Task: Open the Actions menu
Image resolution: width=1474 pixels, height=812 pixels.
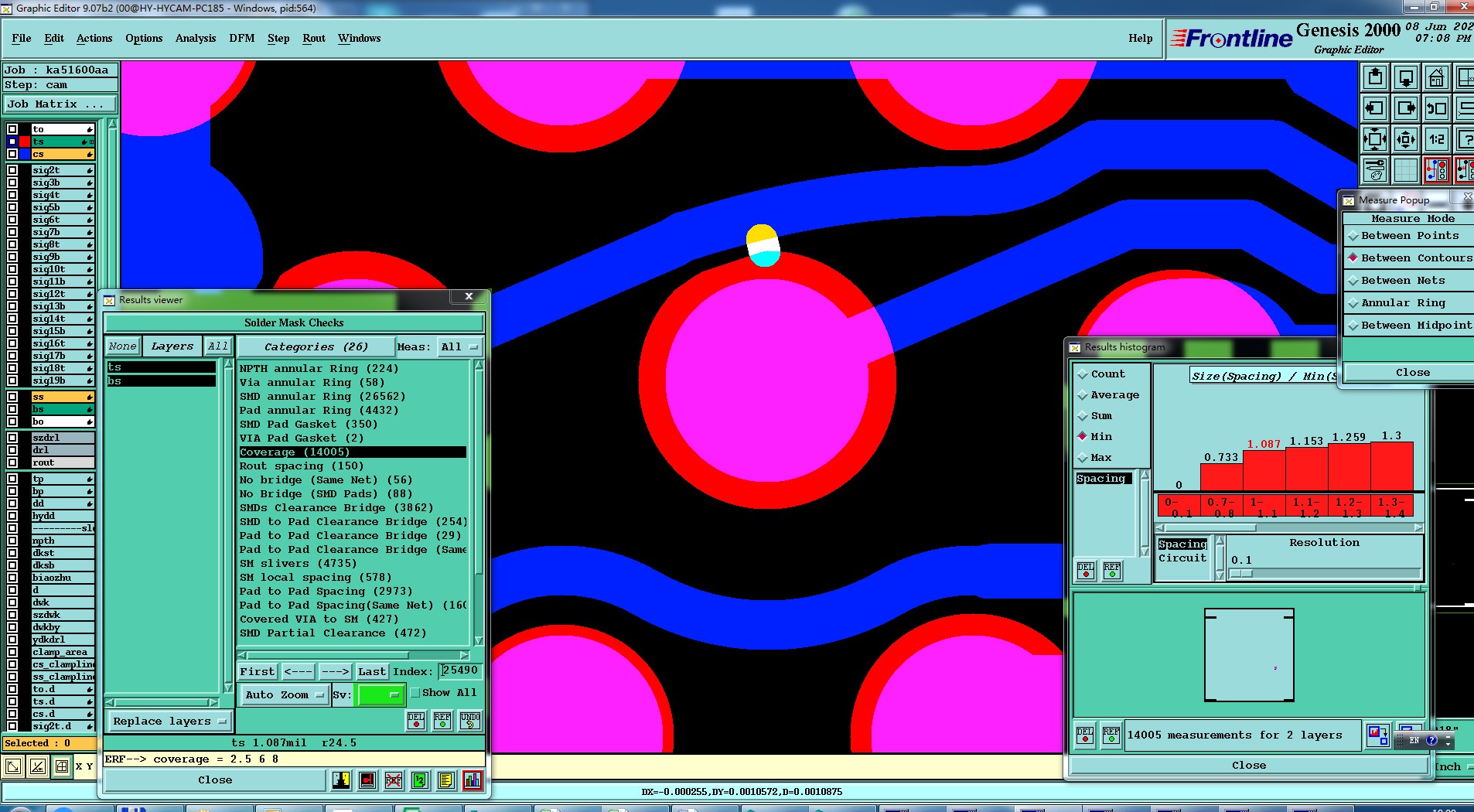Action: pos(94,39)
